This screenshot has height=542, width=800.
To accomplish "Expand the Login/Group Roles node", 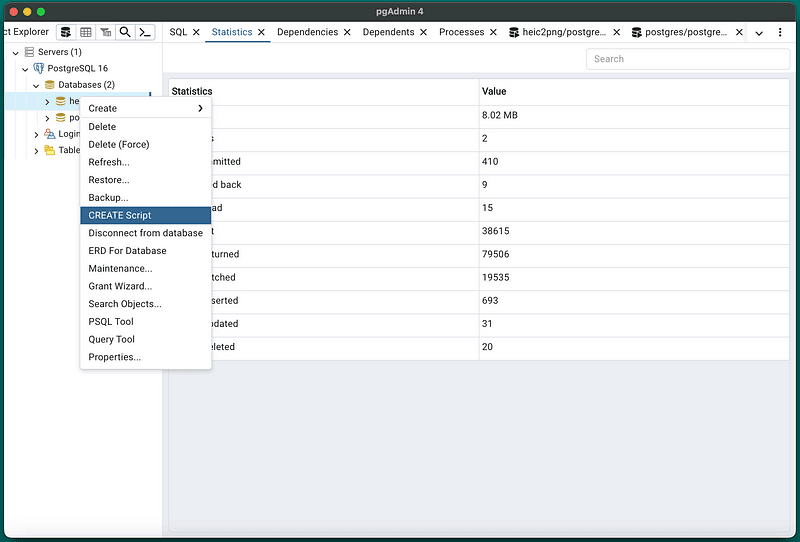I will tap(36, 135).
